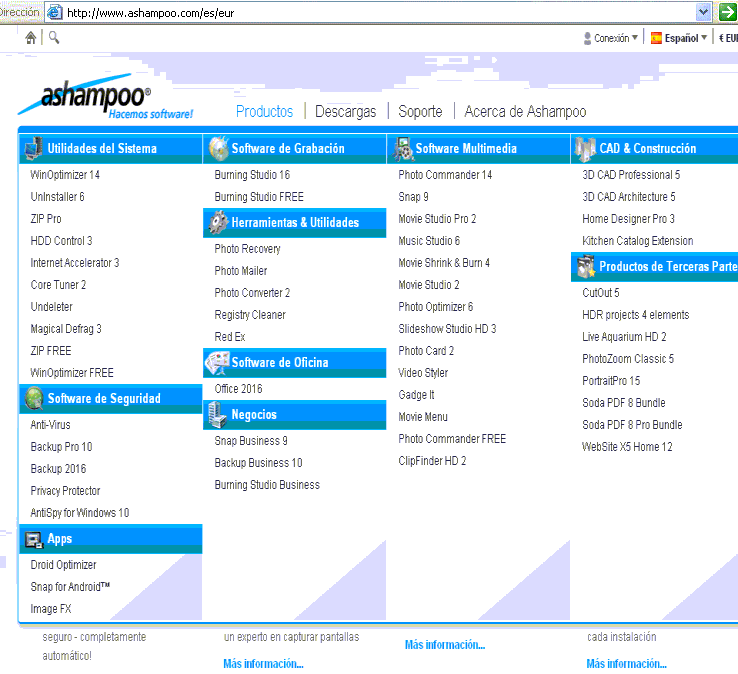Open AntiSpy for Windows 10

(80, 513)
